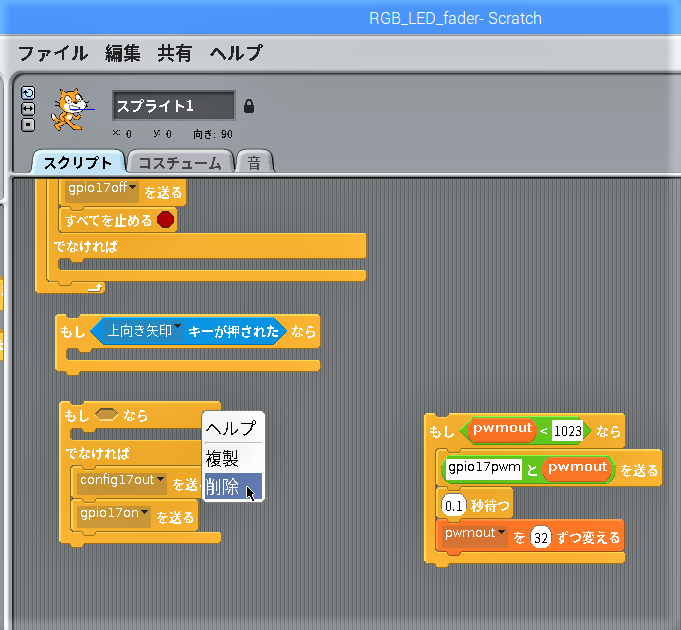Click the less-than operator symbol
Image resolution: width=681 pixels, height=630 pixels.
tap(544, 431)
